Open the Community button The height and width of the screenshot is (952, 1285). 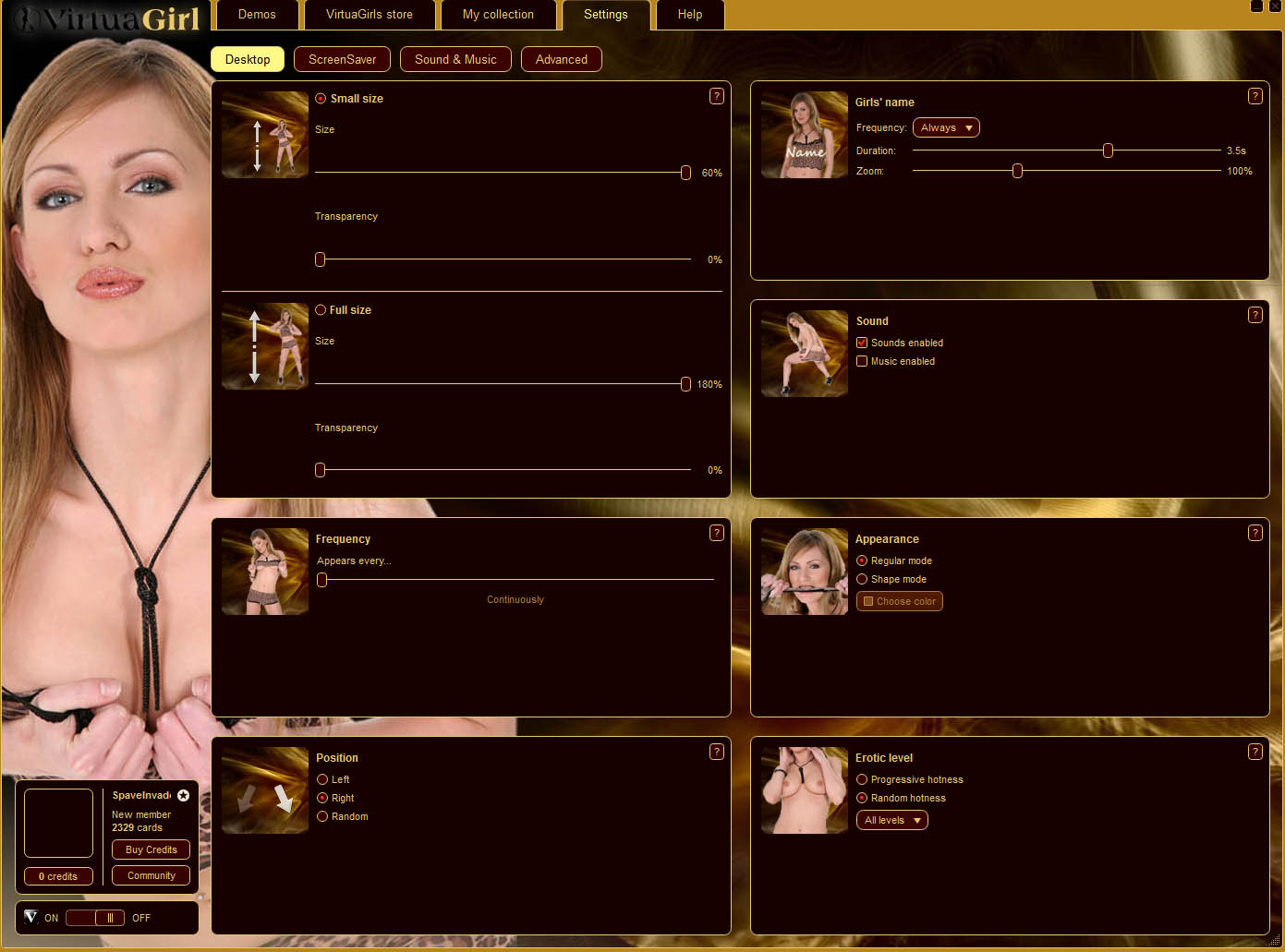click(x=151, y=875)
